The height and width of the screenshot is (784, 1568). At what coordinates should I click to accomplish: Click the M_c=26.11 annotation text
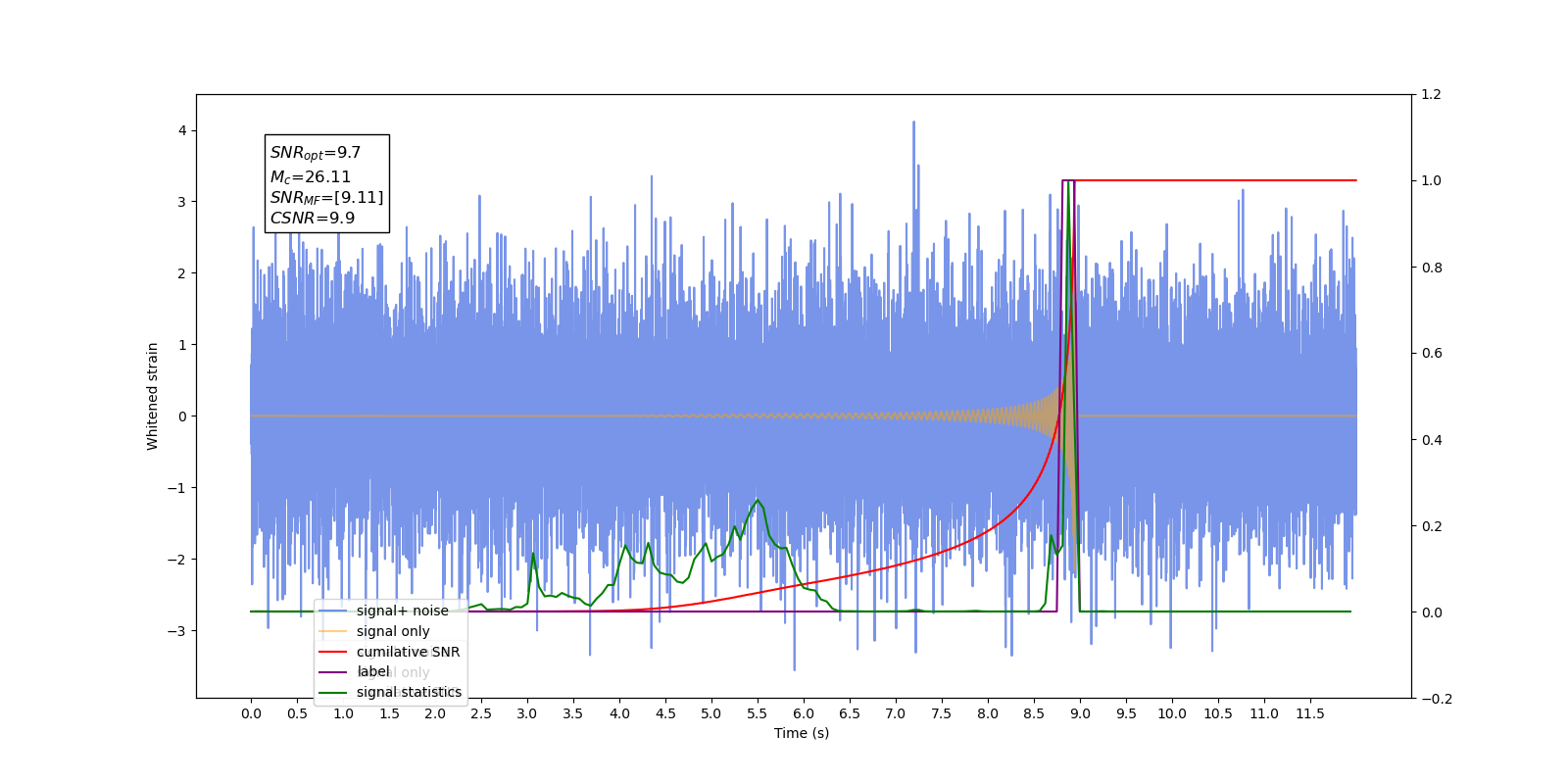pos(311,177)
